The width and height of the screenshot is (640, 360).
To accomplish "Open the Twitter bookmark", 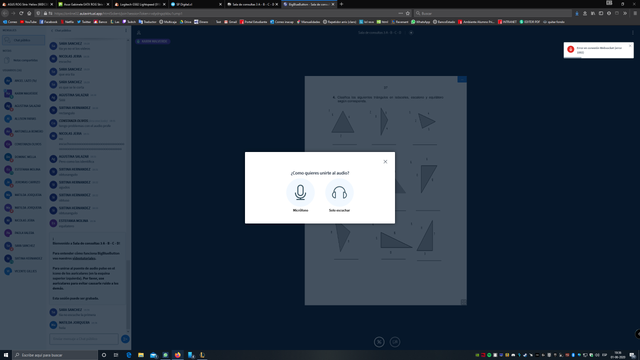I will pyautogui.click(x=84, y=22).
